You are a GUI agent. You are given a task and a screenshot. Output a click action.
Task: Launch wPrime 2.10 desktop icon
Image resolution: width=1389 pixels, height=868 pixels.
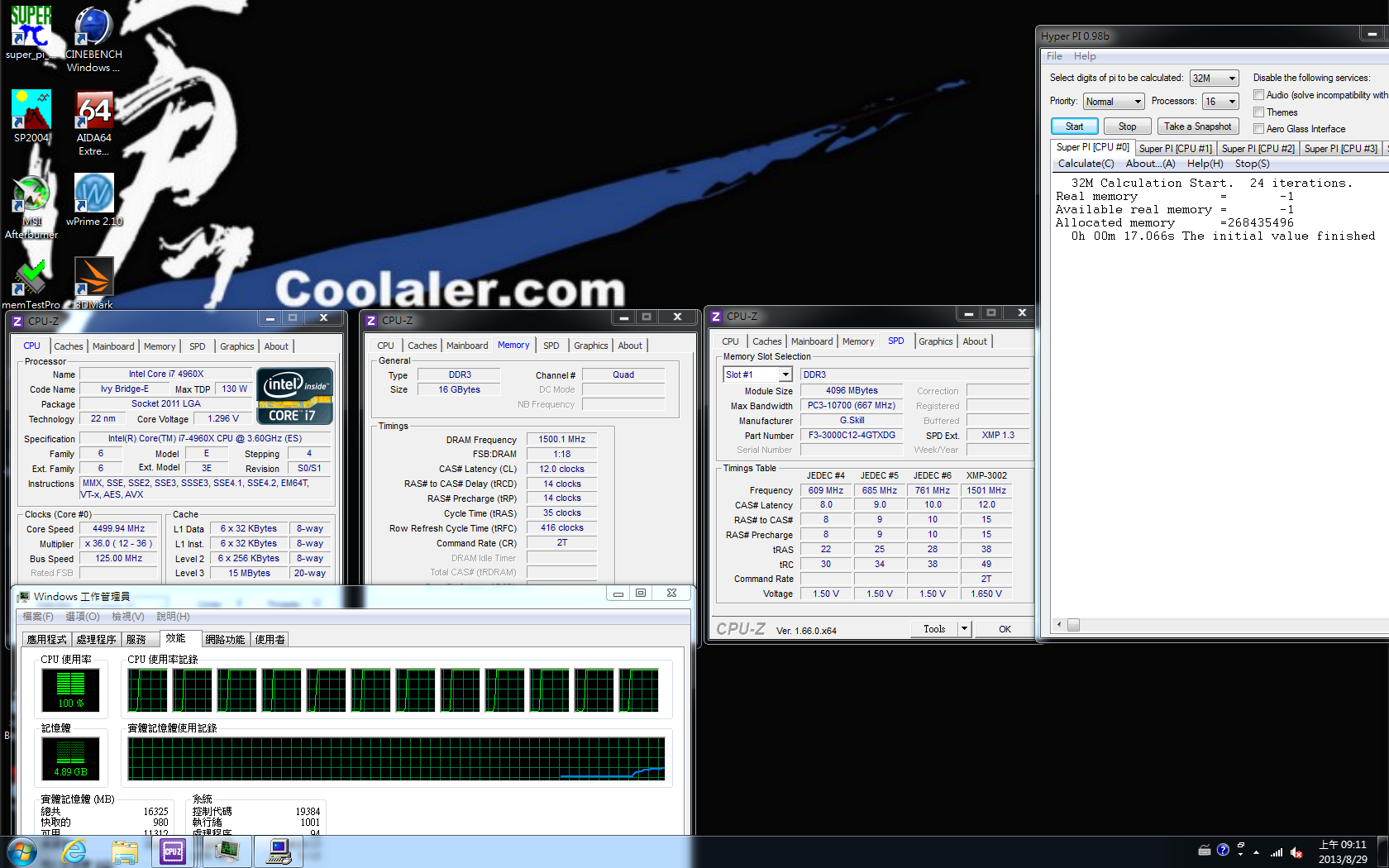(93, 199)
